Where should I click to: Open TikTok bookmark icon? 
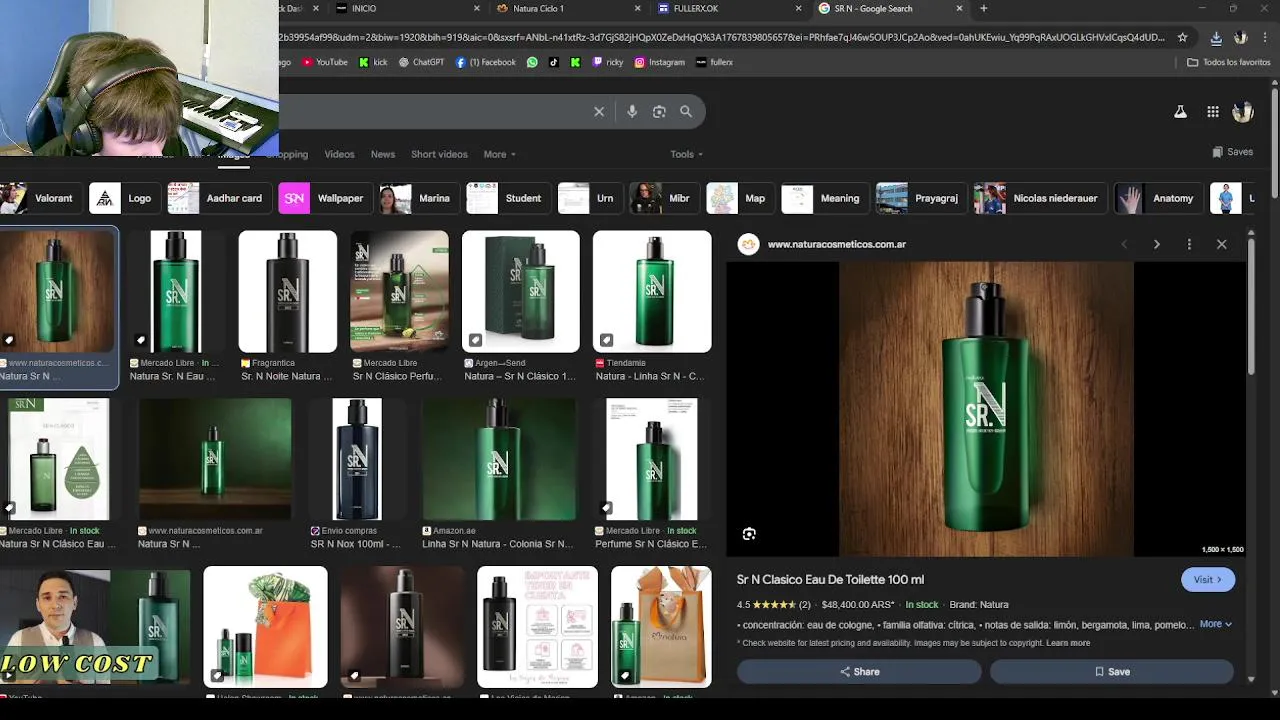point(553,62)
